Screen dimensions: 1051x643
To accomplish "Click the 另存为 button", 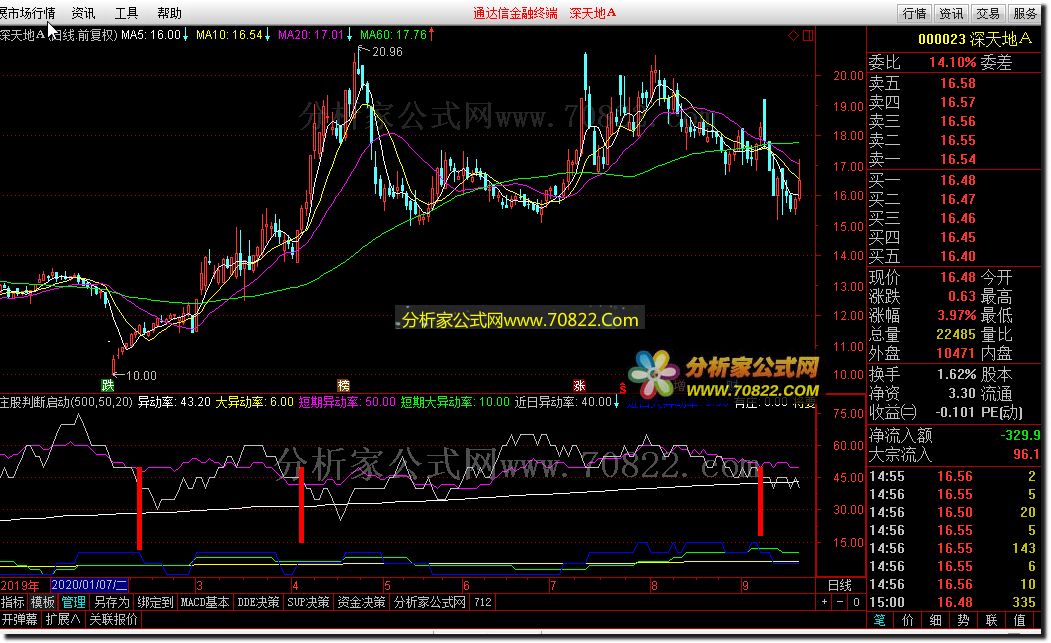I will pyautogui.click(x=111, y=602).
